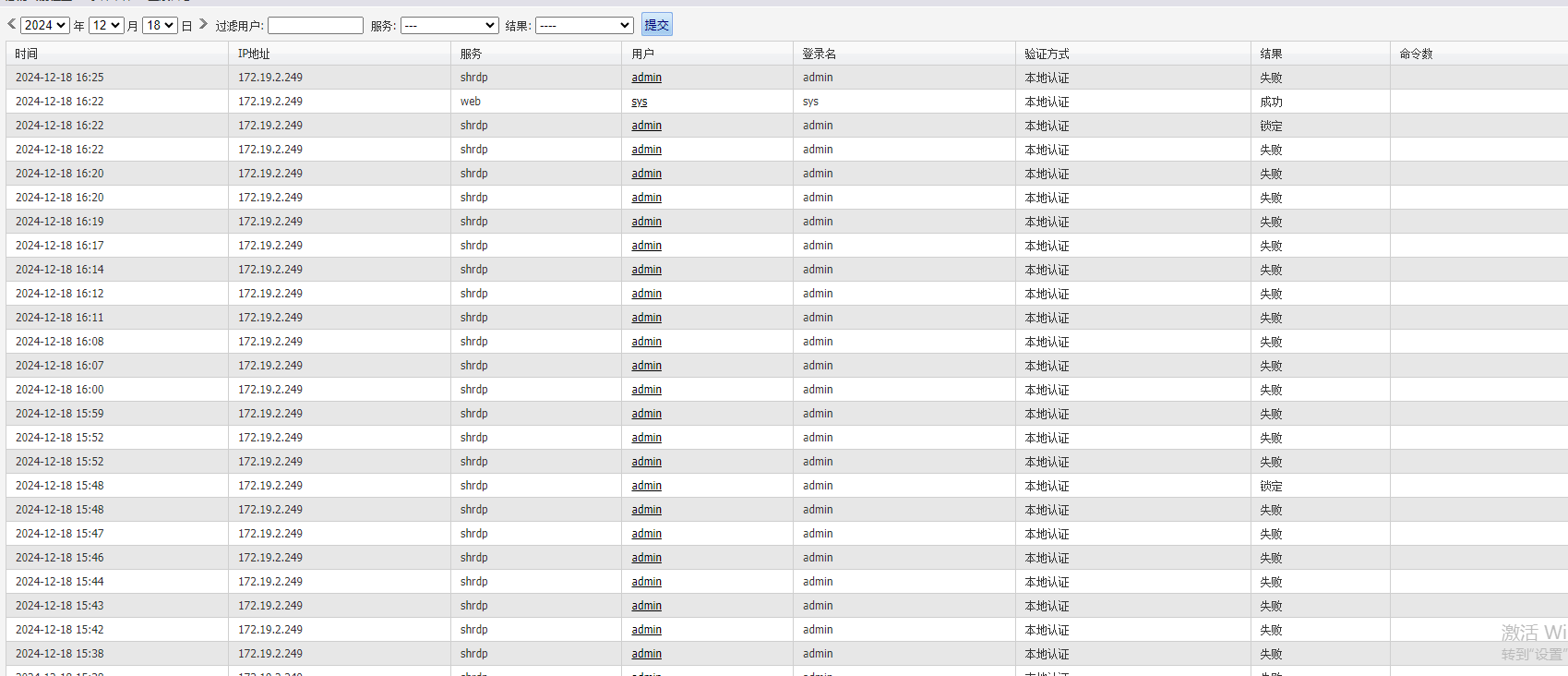Expand the 服务 filter dropdown
Image resolution: width=1568 pixels, height=676 pixels.
449,26
